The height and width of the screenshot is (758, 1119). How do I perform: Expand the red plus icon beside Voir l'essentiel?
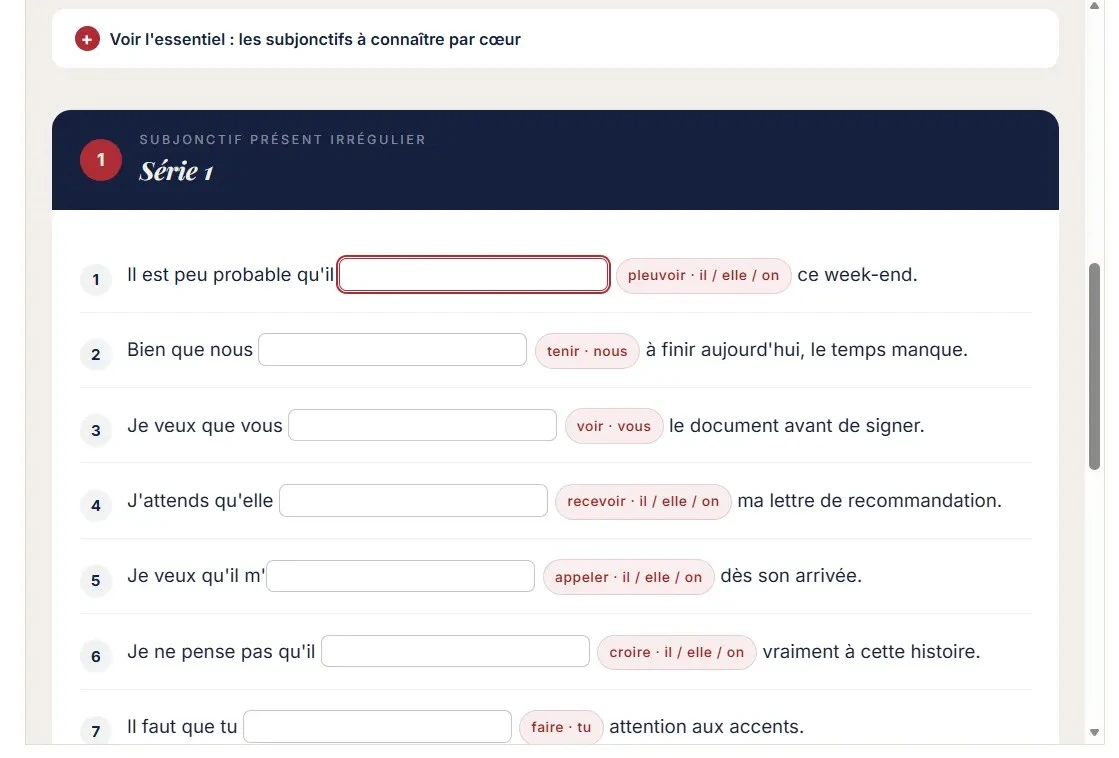tap(87, 39)
